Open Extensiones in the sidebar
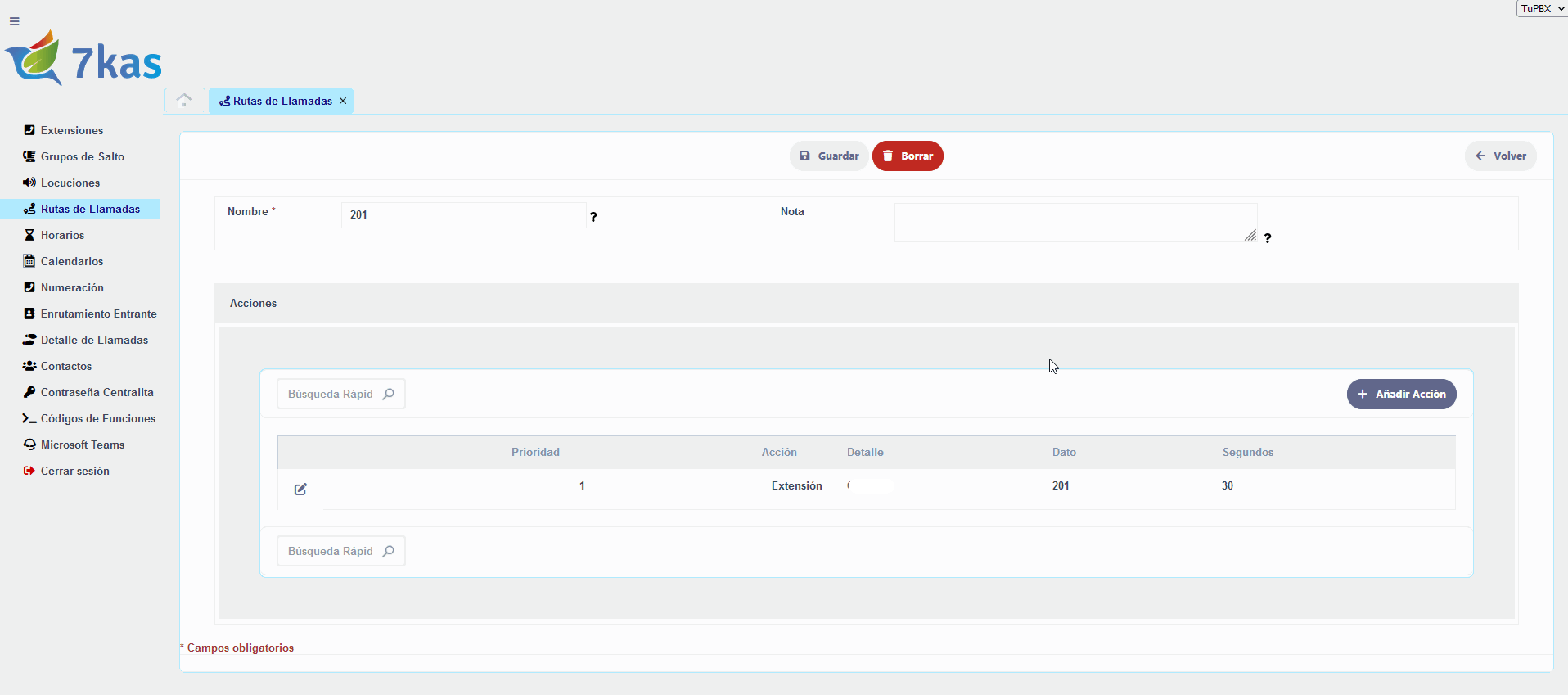The height and width of the screenshot is (695, 1568). point(72,130)
